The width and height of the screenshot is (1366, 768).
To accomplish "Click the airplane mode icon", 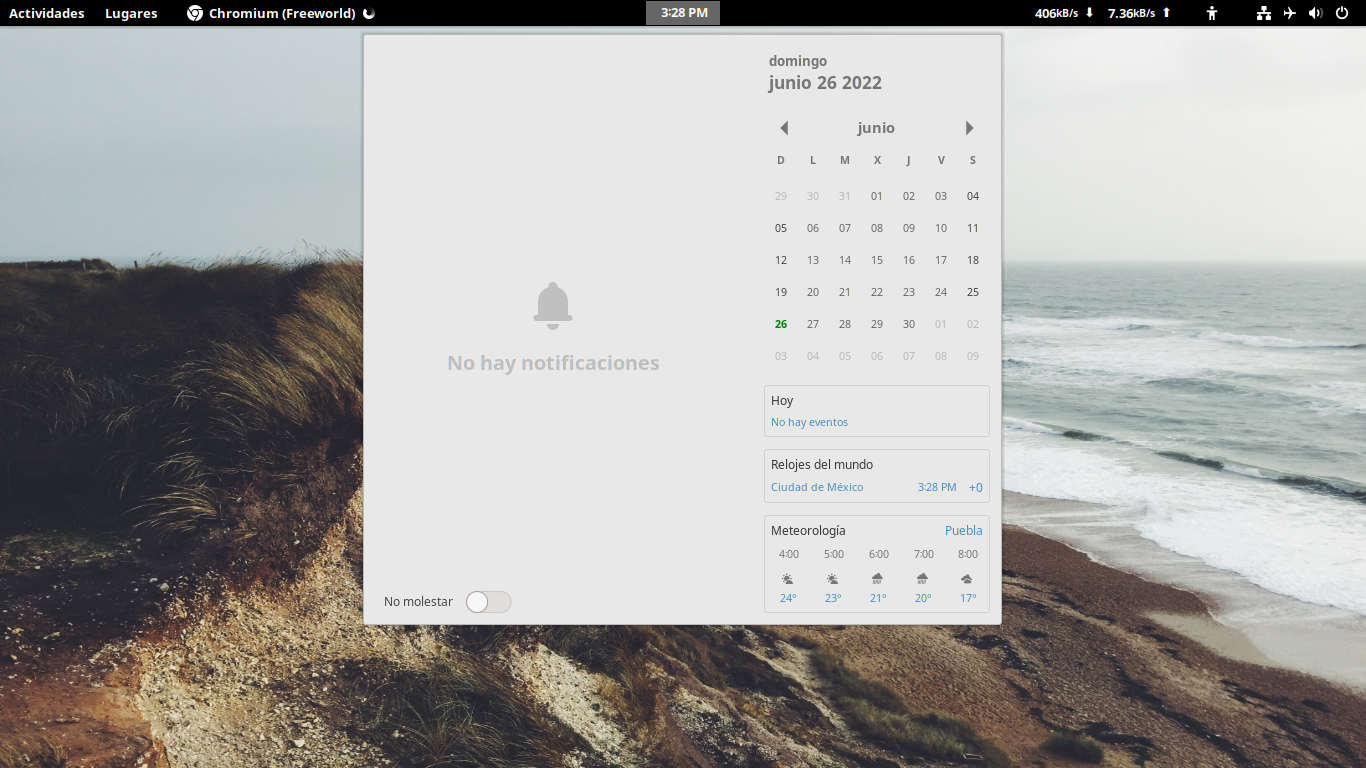I will click(1290, 13).
